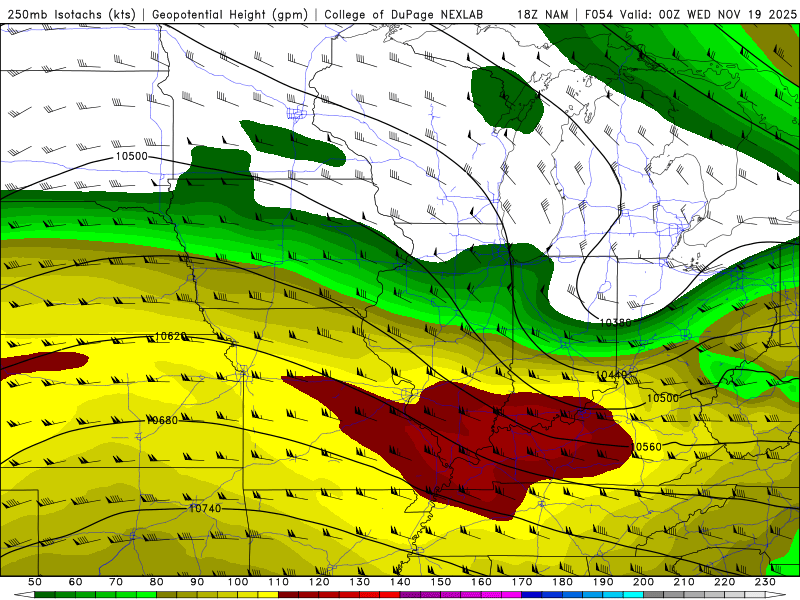Viewport: 800px width, 600px height.
Task: Click the 10500 contour label next to 10440
Action: [663, 398]
